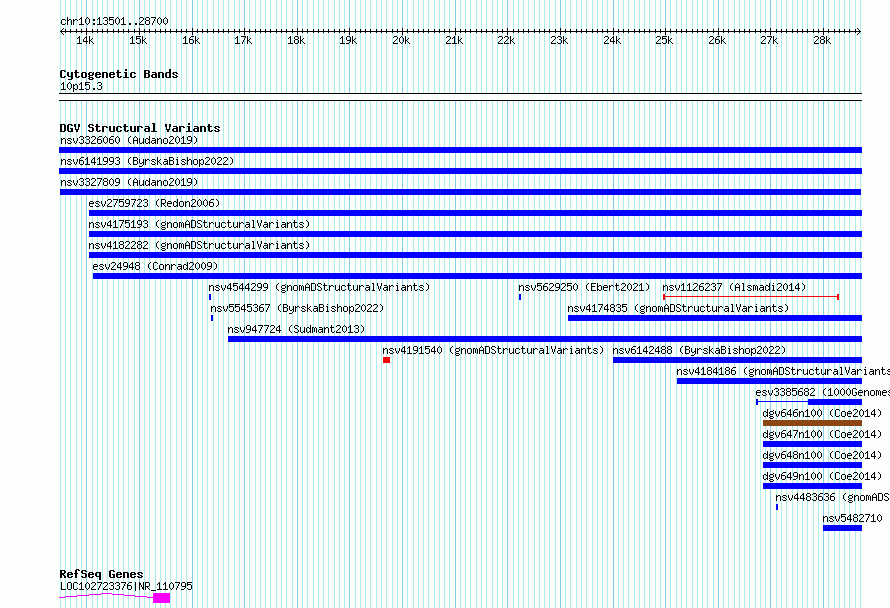Click the nsv947724 (Sudmant2013) label

(296, 329)
